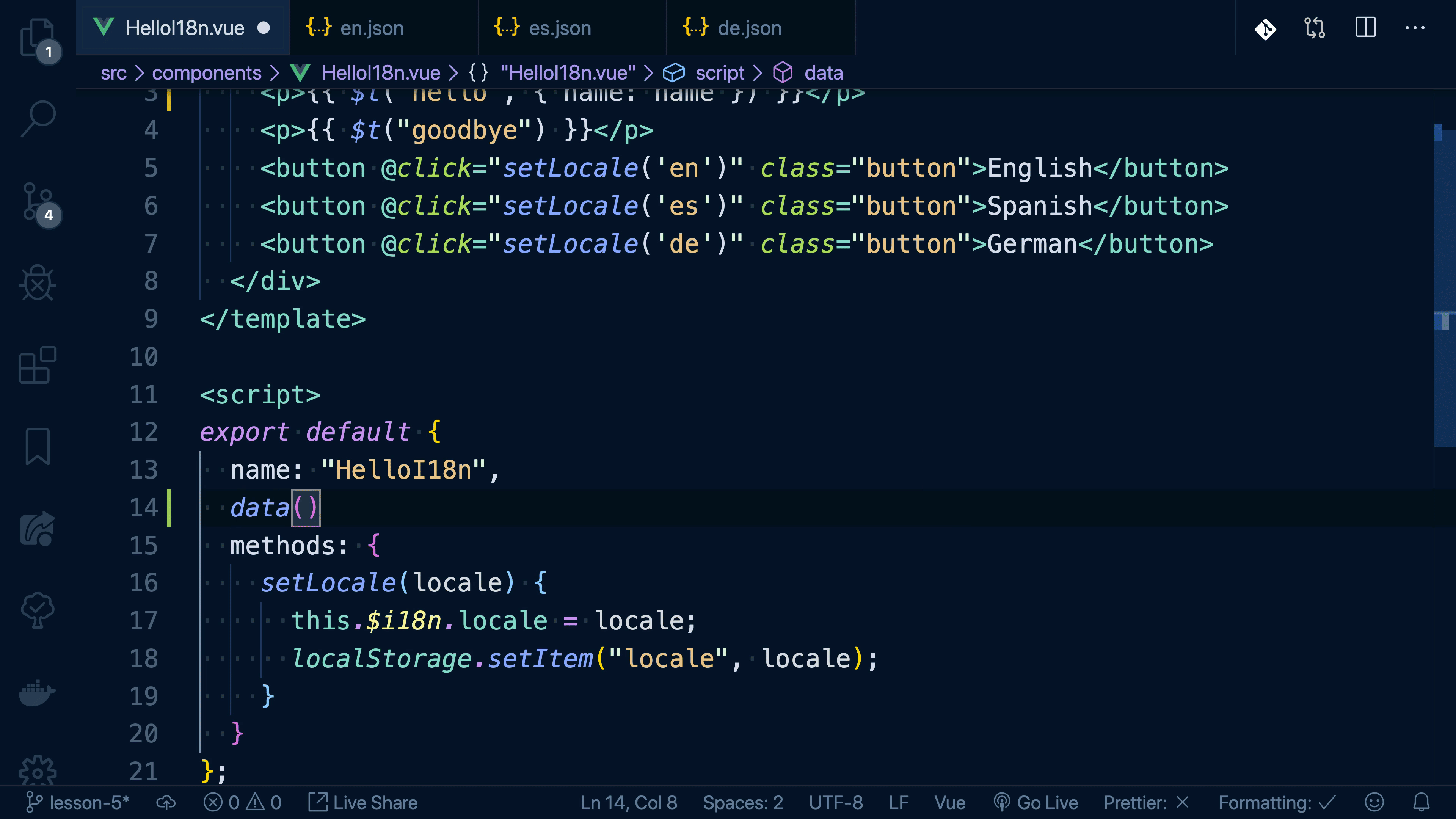The image size is (1456, 819).
Task: Click Go Live server button
Action: click(1036, 803)
